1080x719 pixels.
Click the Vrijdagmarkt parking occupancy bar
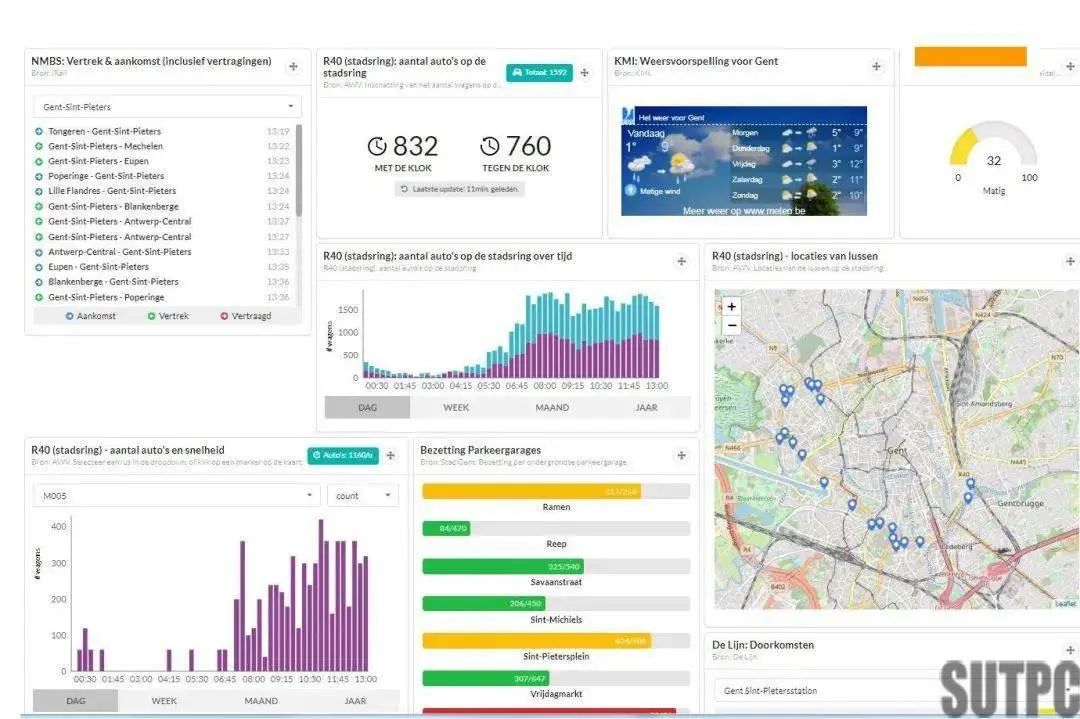point(556,678)
